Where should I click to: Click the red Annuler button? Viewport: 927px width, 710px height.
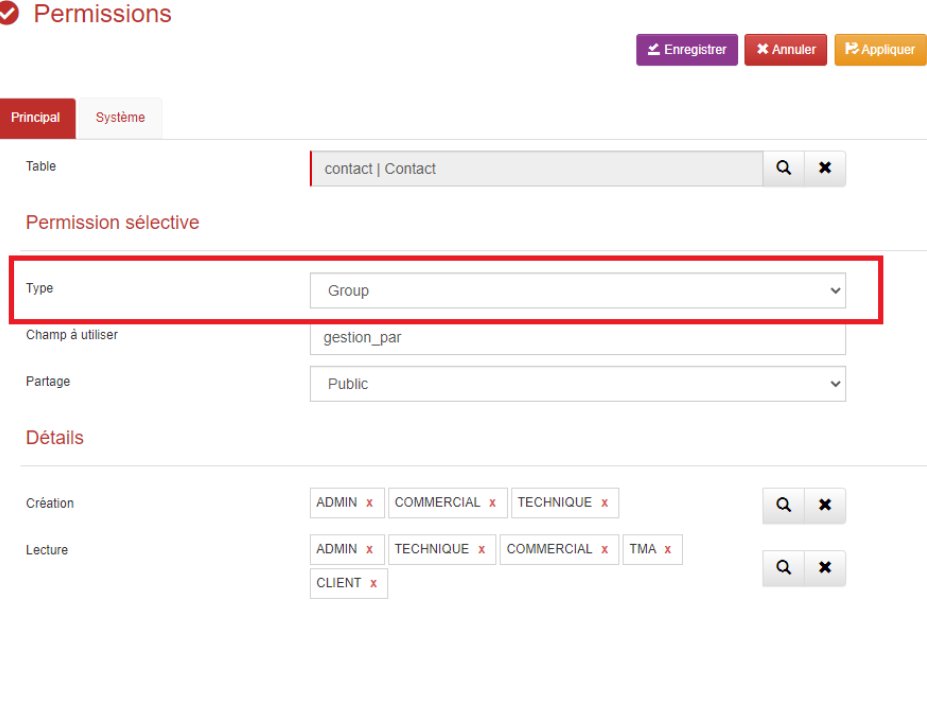tap(785, 50)
